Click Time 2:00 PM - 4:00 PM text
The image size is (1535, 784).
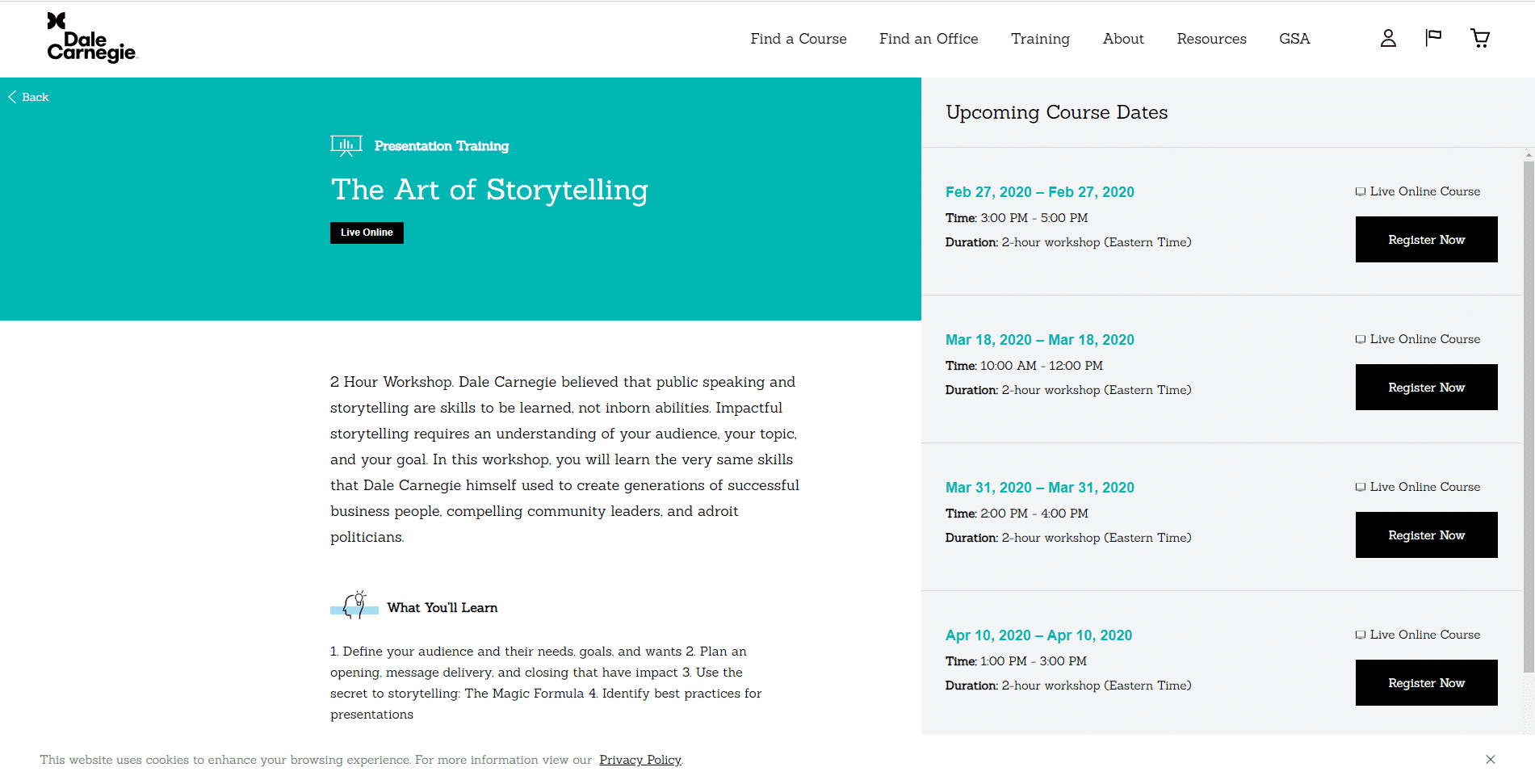click(x=1017, y=514)
